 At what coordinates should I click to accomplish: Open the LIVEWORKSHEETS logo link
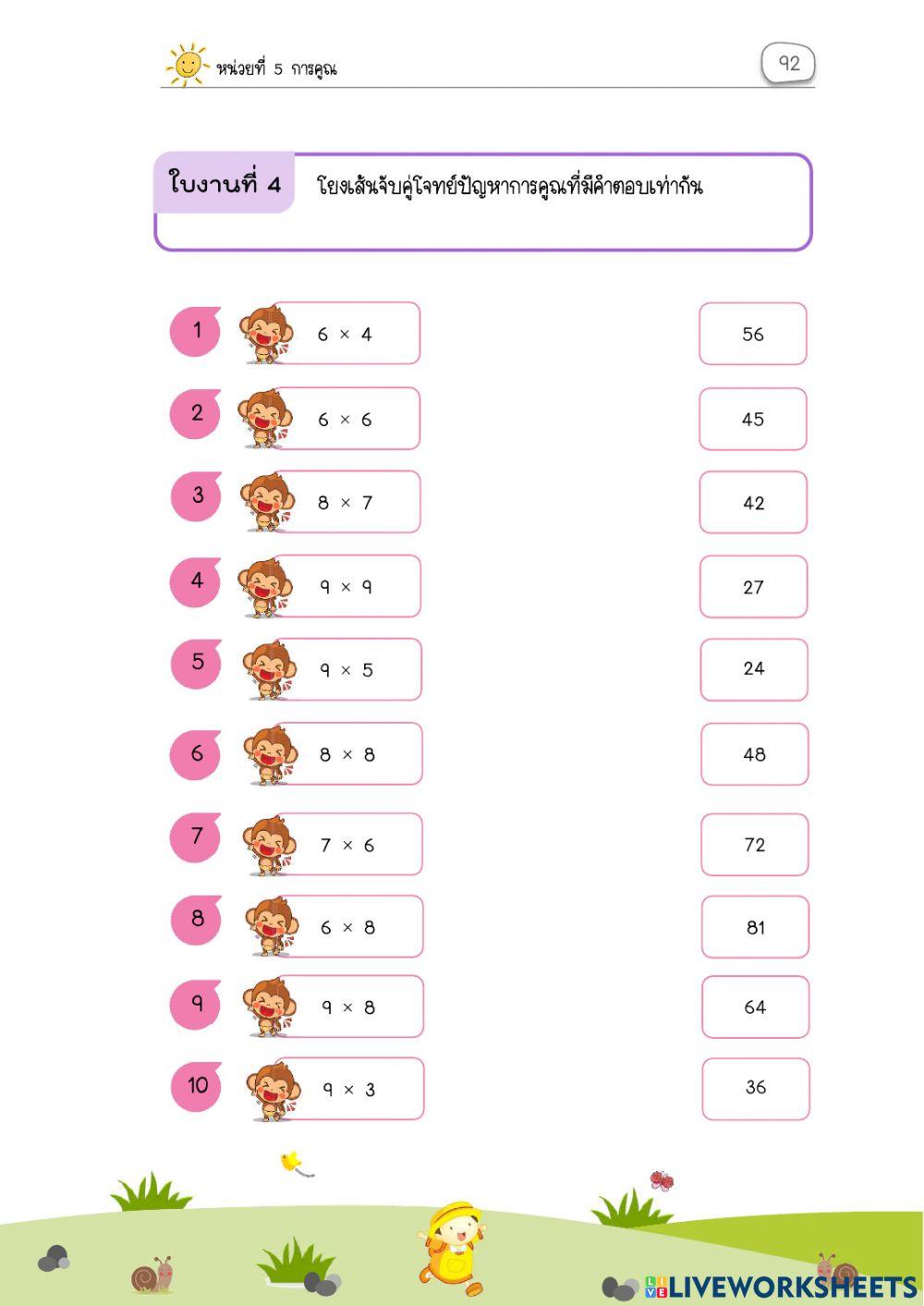click(x=781, y=1287)
